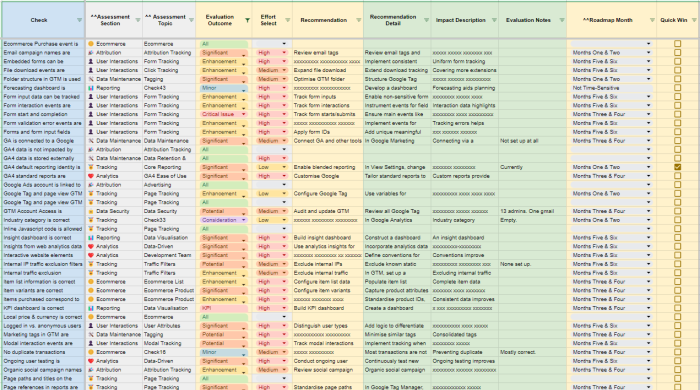Image resolution: width=700 pixels, height=390 pixels.
Task: Select the 'GA4 Ease of Use' topic cell
Action: coord(169,176)
